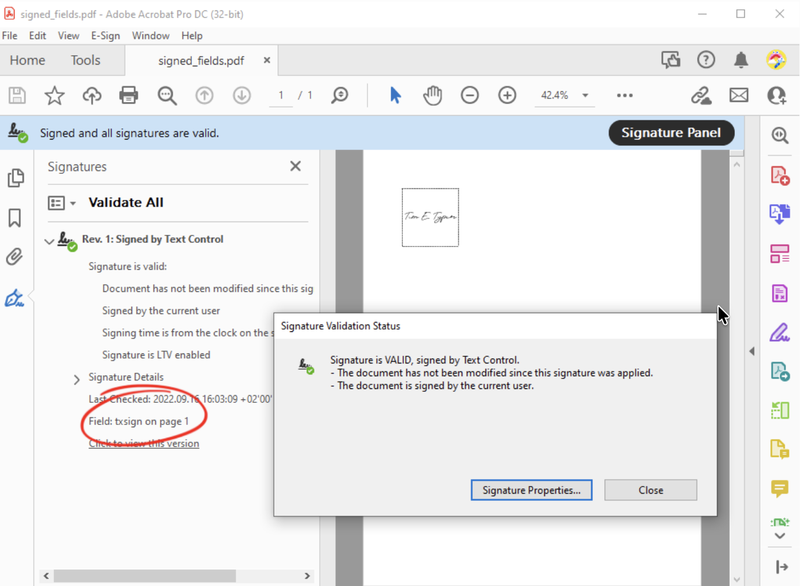Viewport: 800px width, 586px height.
Task: Open the View menu
Action: [x=68, y=36]
